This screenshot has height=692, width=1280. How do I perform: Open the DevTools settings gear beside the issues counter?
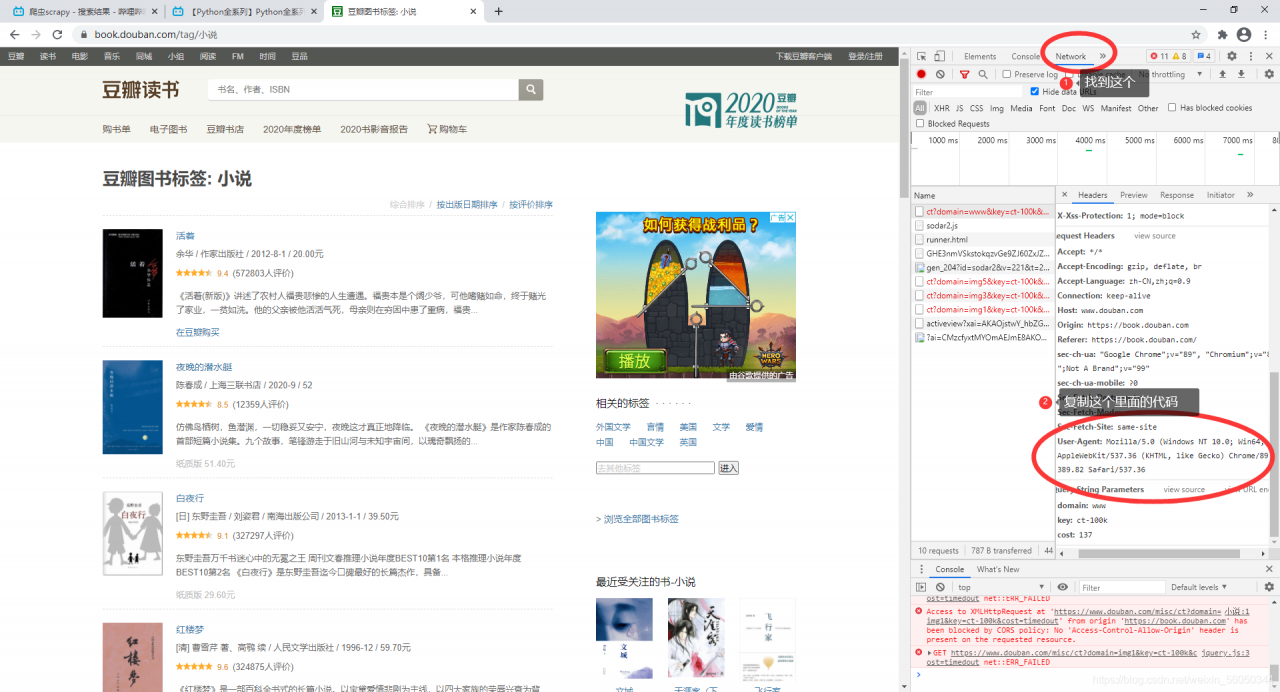tap(1232, 56)
